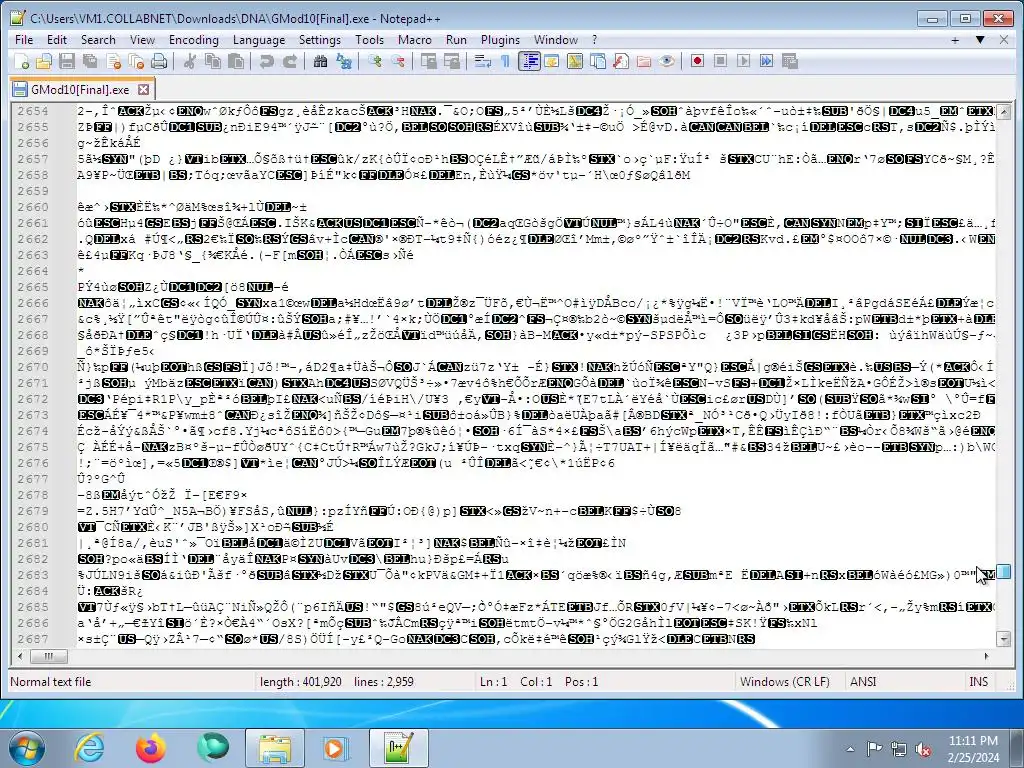Viewport: 1024px width, 768px height.
Task: Open the User Defined Language icon
Action: point(551,61)
